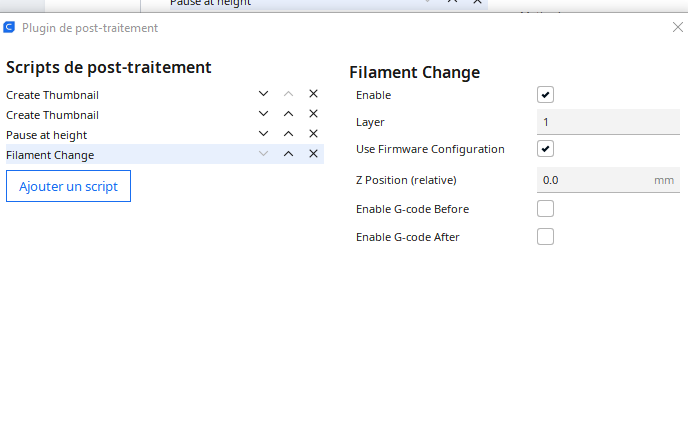Remove the Filament Change script
Viewport: 688px width, 433px height.
(313, 154)
